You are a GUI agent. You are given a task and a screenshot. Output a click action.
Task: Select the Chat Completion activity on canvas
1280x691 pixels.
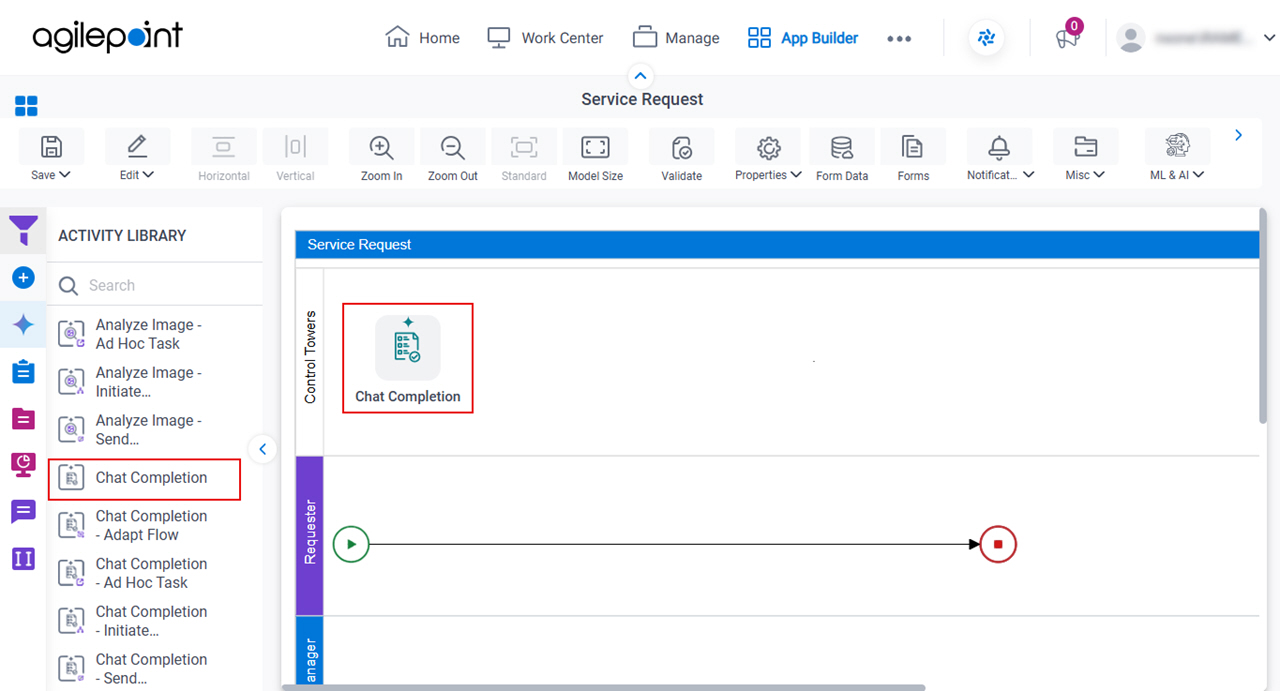[408, 358]
